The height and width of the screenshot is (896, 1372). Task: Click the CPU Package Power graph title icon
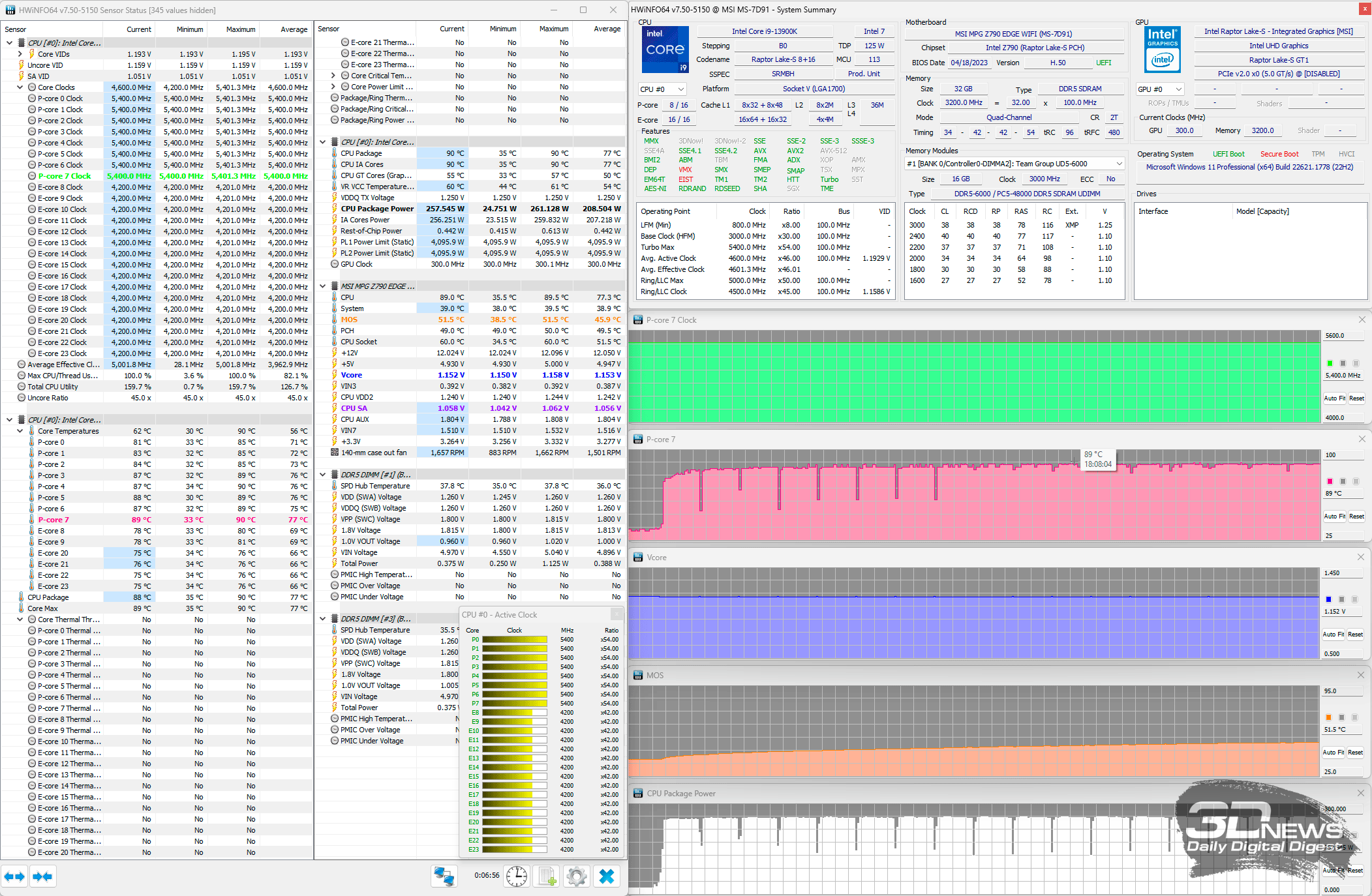638,794
